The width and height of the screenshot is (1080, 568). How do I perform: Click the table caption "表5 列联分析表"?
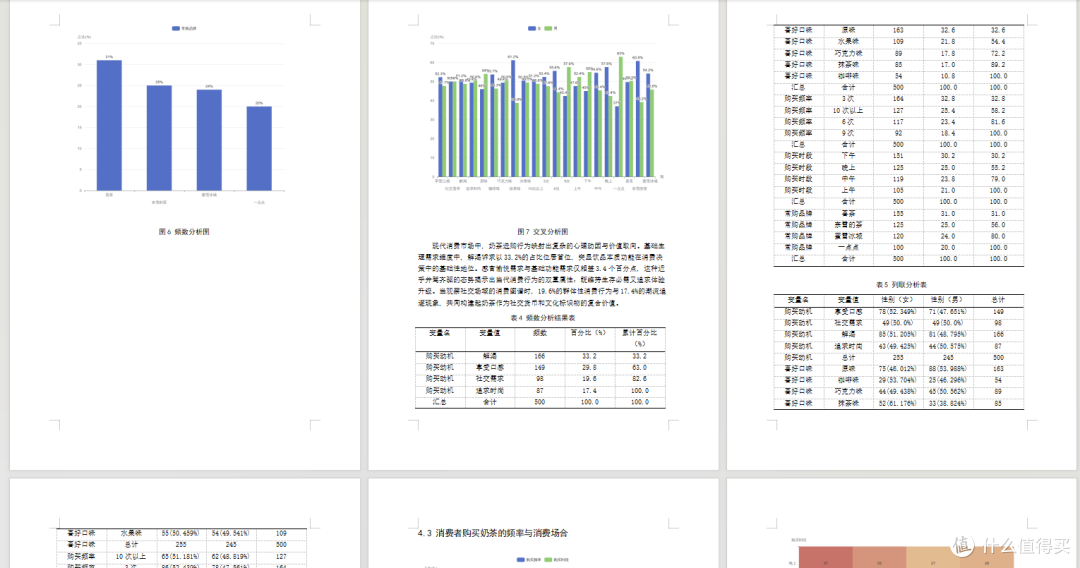click(x=901, y=284)
